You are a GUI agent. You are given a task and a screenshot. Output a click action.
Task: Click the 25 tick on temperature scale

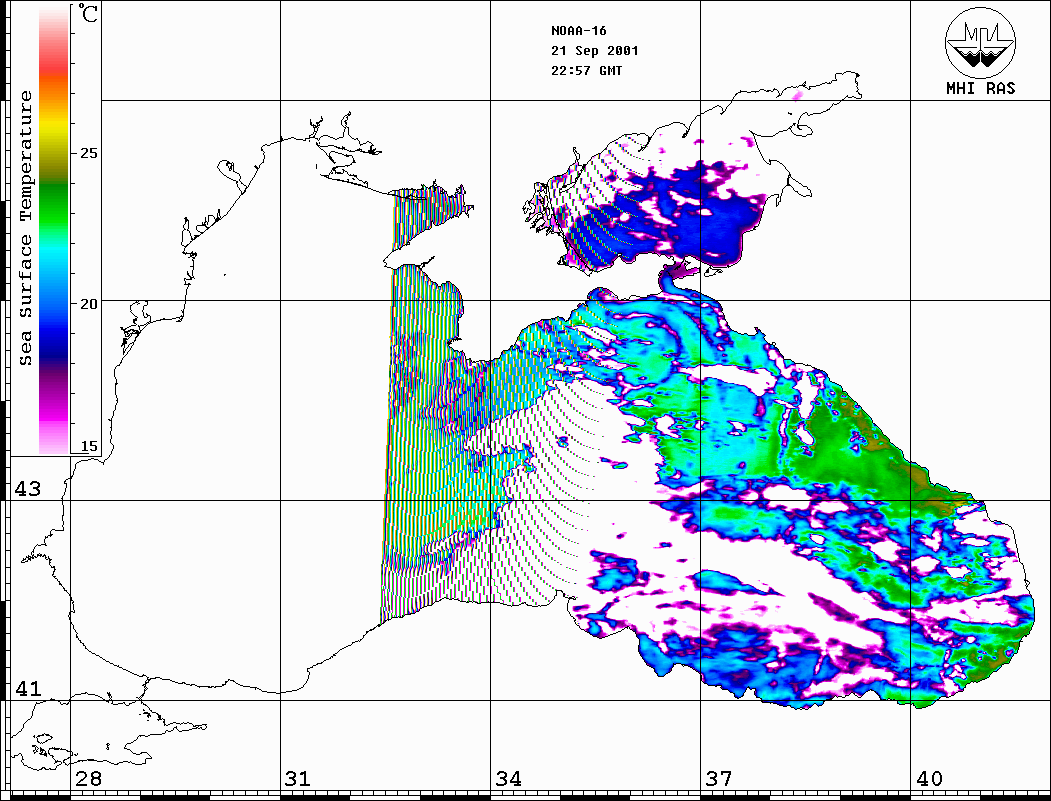click(x=88, y=153)
